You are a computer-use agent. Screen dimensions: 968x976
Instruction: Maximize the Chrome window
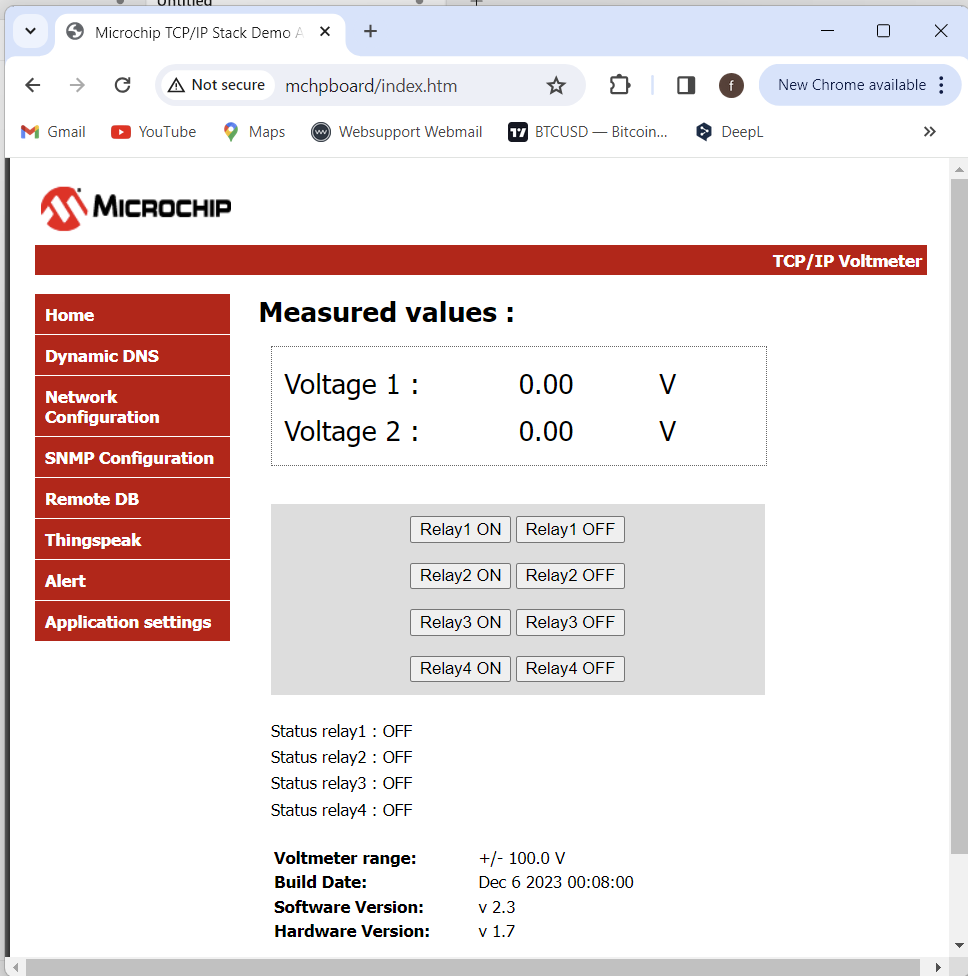tap(883, 30)
